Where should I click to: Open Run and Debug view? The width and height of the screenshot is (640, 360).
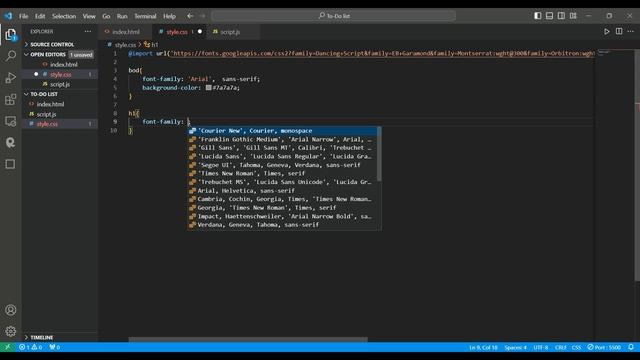click(x=11, y=78)
